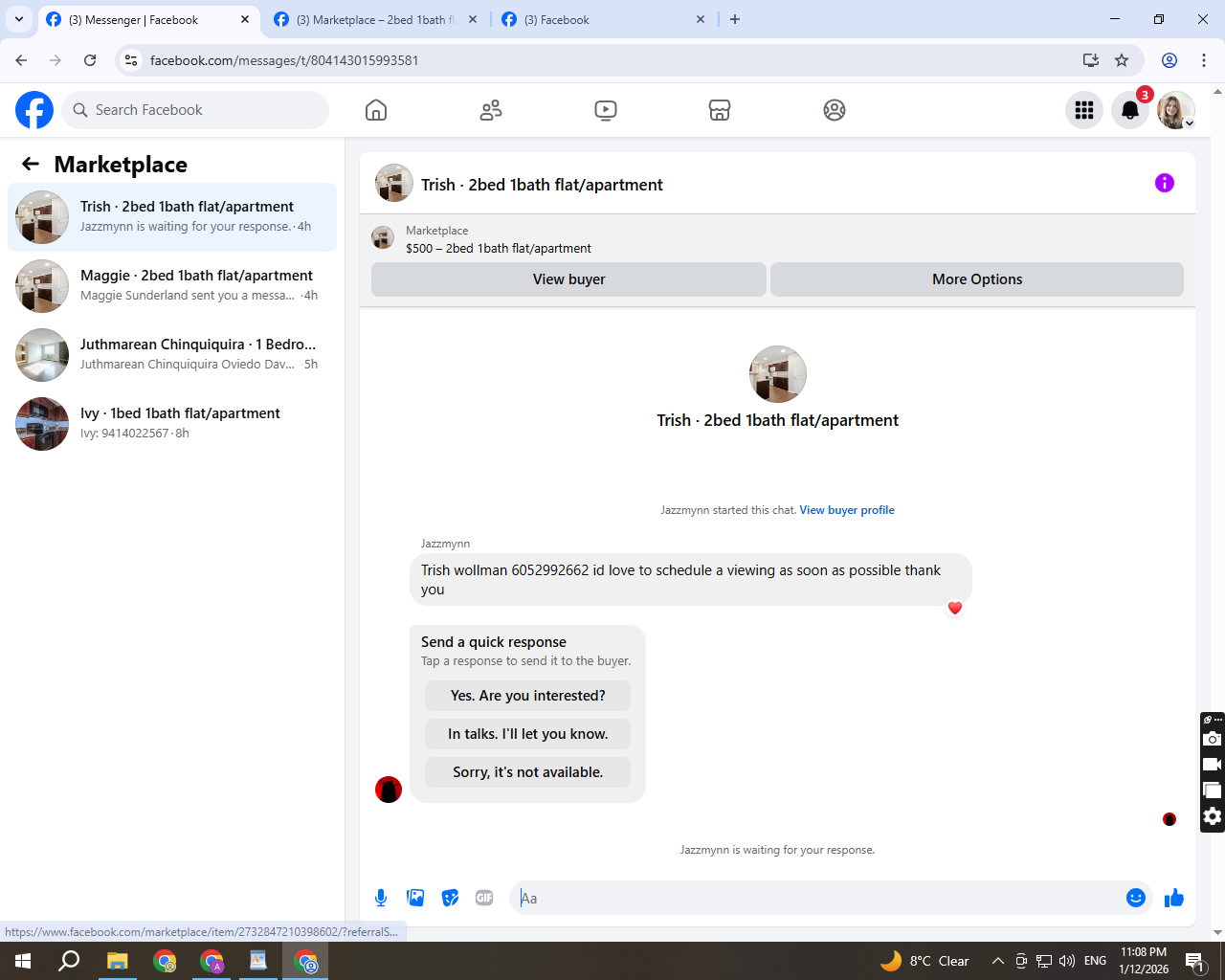The image size is (1225, 980).
Task: Send quick response 'In talks. I'll let you know.'
Action: click(x=528, y=734)
